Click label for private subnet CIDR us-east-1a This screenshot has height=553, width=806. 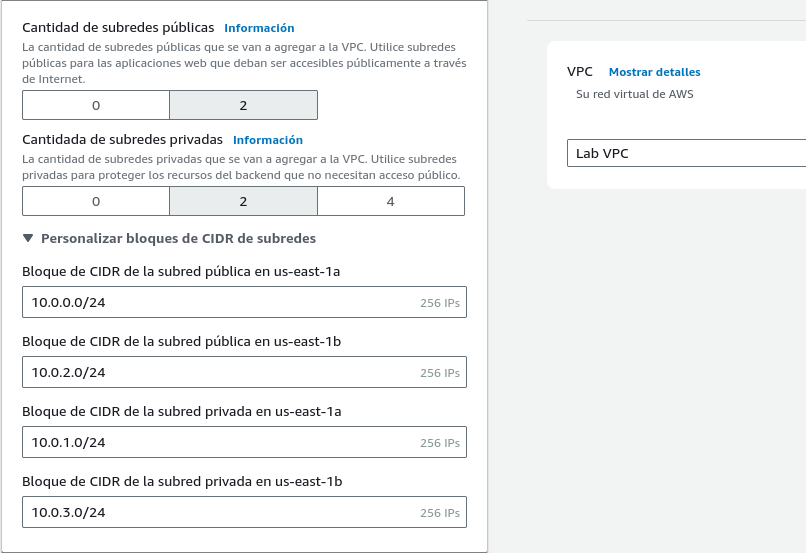tap(181, 411)
